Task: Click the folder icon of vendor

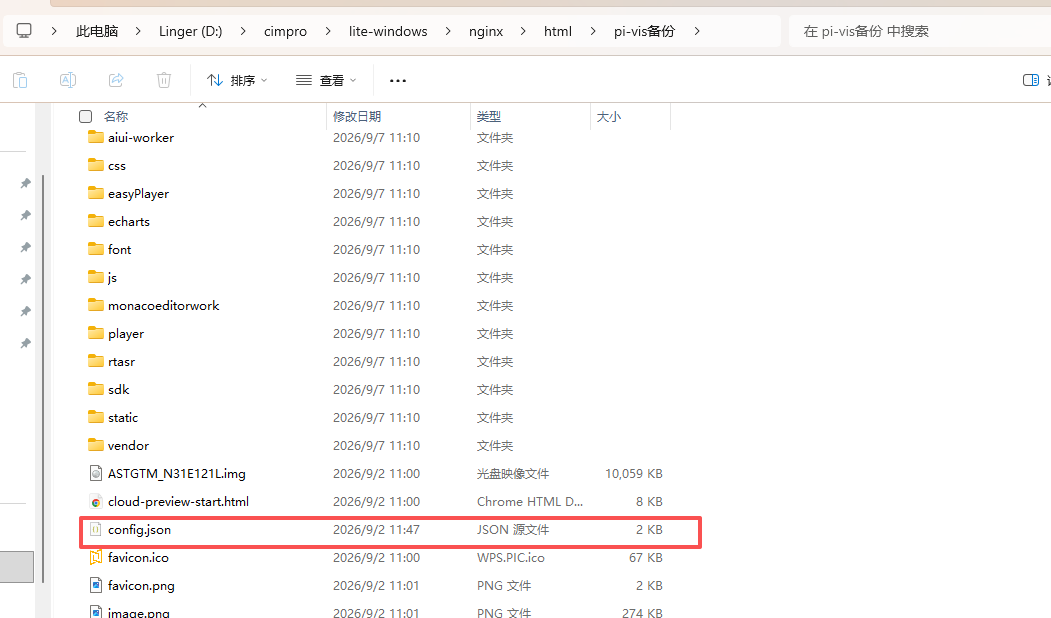Action: click(96, 446)
